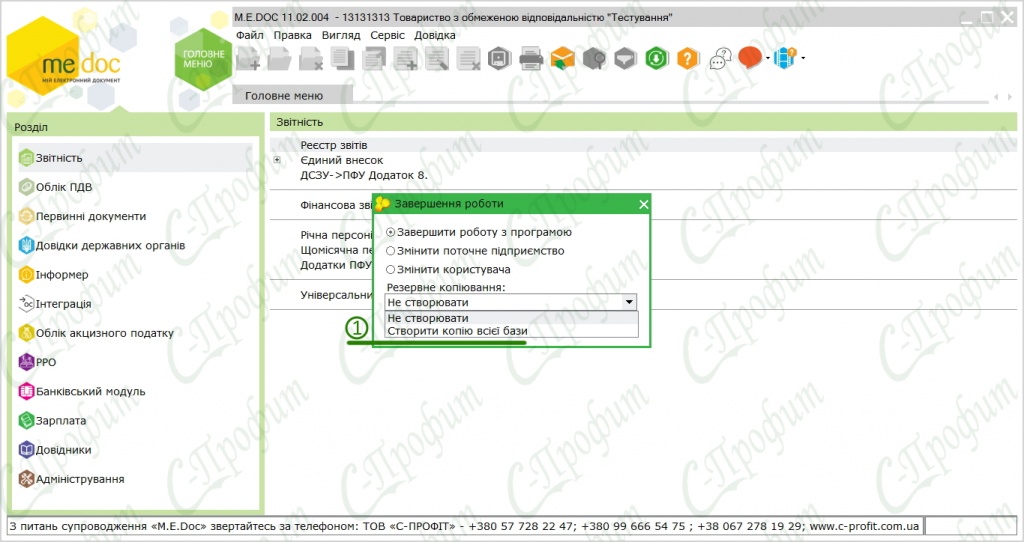Image resolution: width=1024 pixels, height=542 pixels.
Task: Open the Файл menu
Action: pyautogui.click(x=250, y=35)
